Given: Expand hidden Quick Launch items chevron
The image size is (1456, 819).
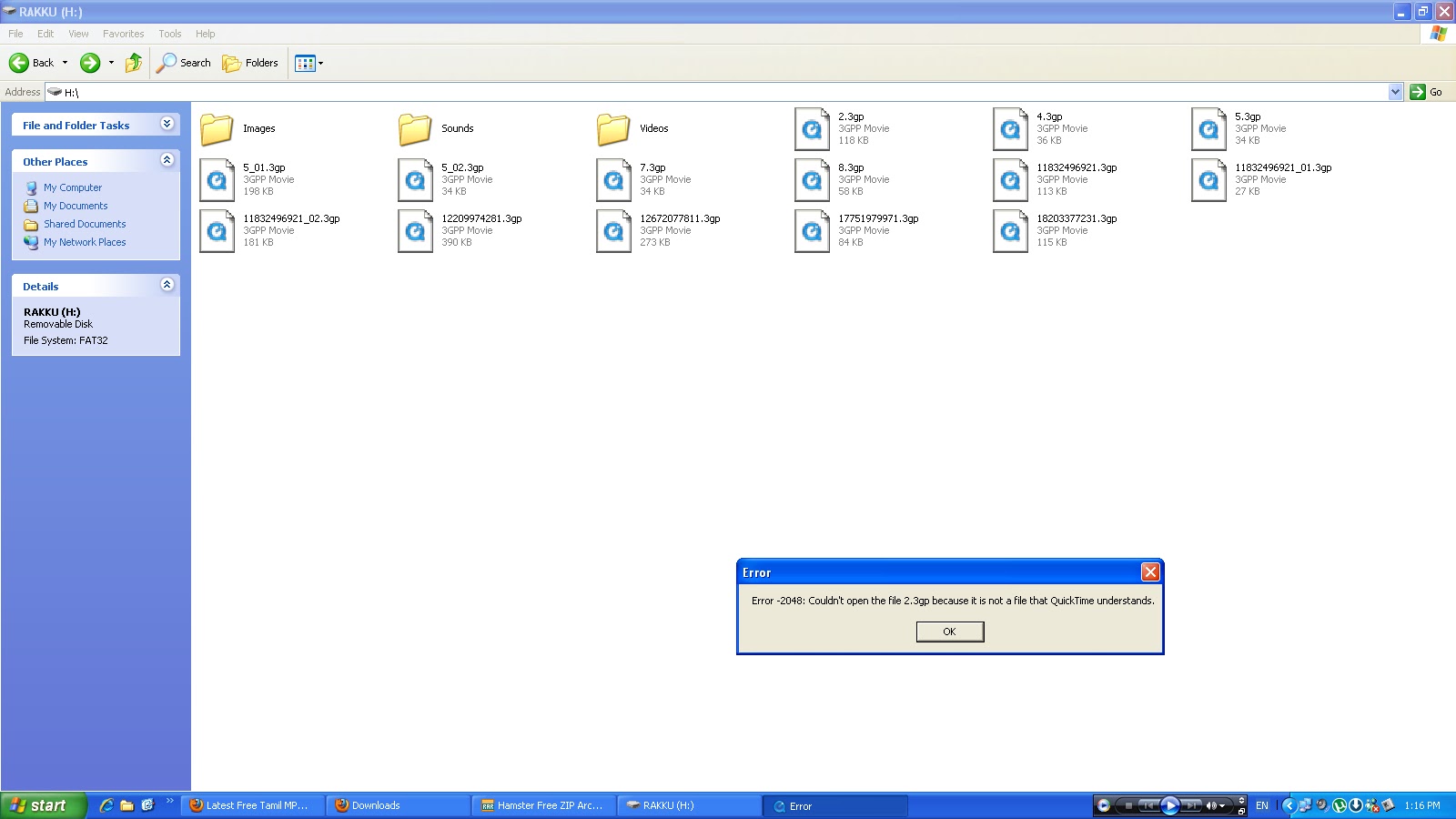Looking at the screenshot, I should [169, 801].
